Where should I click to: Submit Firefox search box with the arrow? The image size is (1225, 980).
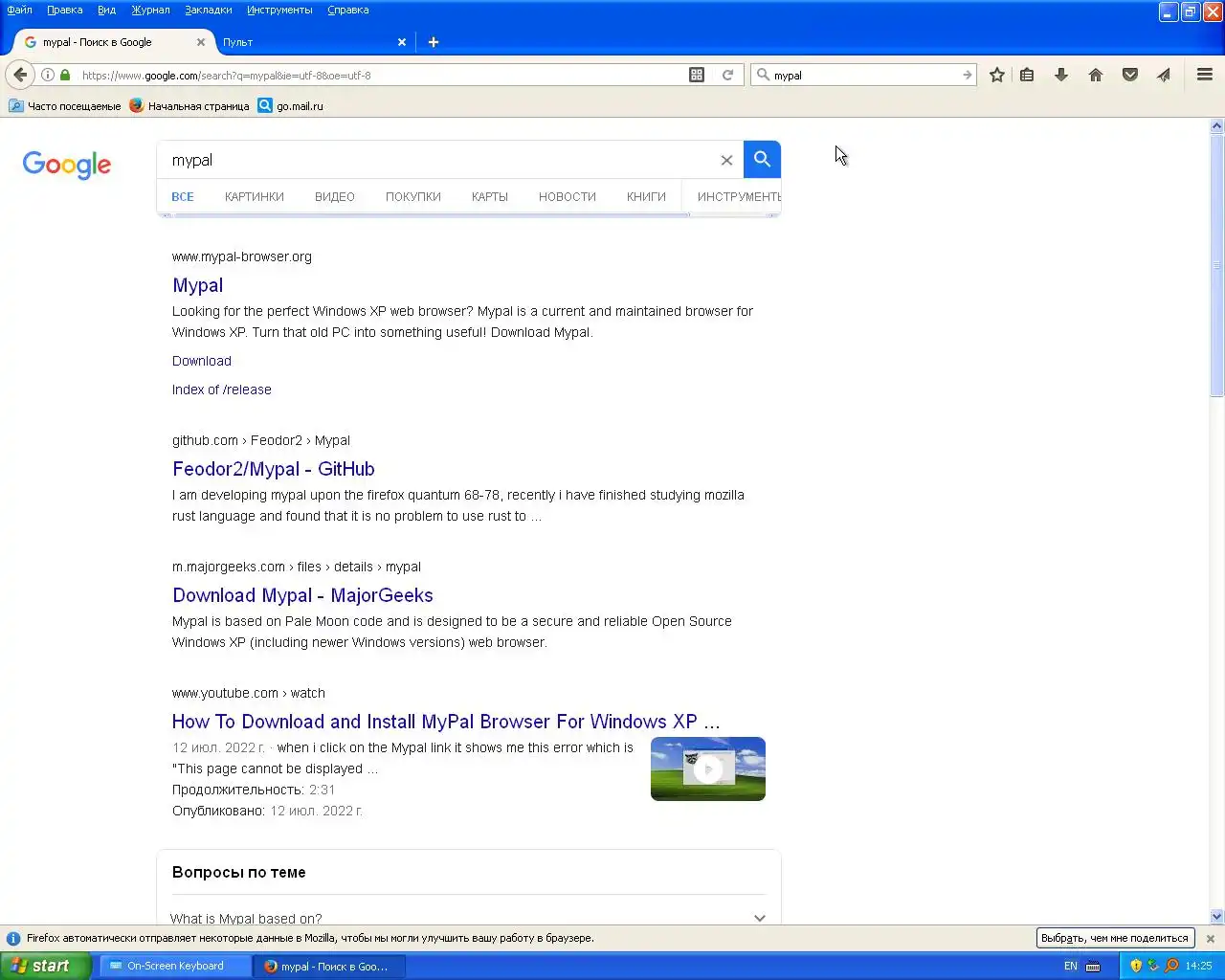(967, 75)
